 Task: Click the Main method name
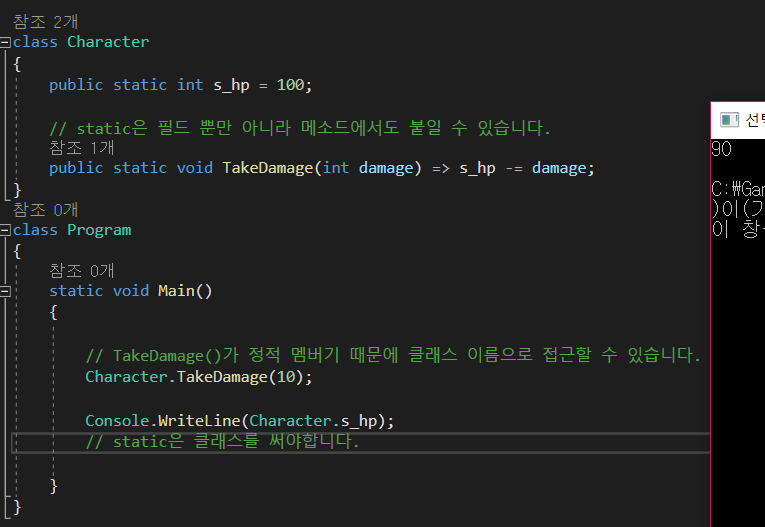176,291
